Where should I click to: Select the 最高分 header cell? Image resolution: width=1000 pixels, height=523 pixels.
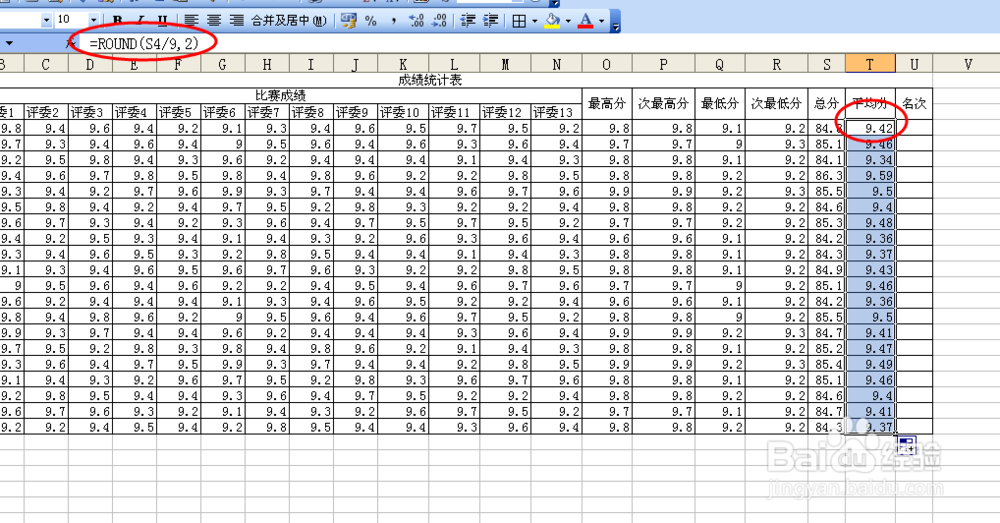point(607,103)
